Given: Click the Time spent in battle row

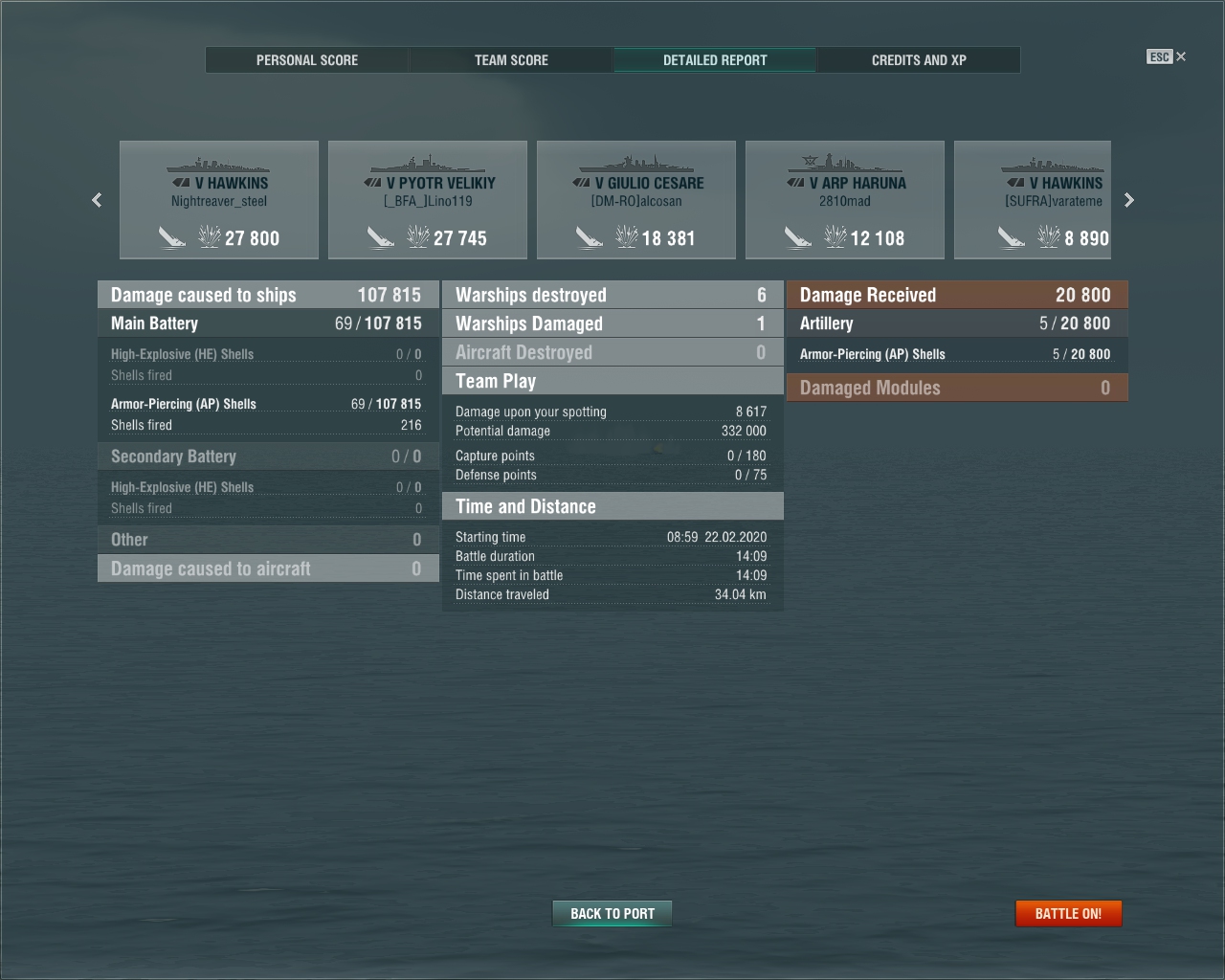Looking at the screenshot, I should [611, 575].
